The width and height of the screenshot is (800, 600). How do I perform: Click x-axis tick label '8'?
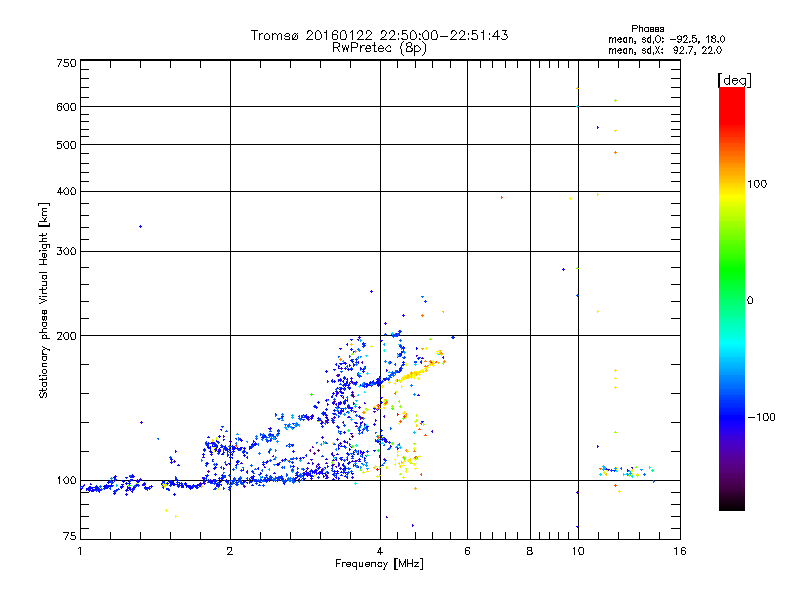tap(530, 551)
